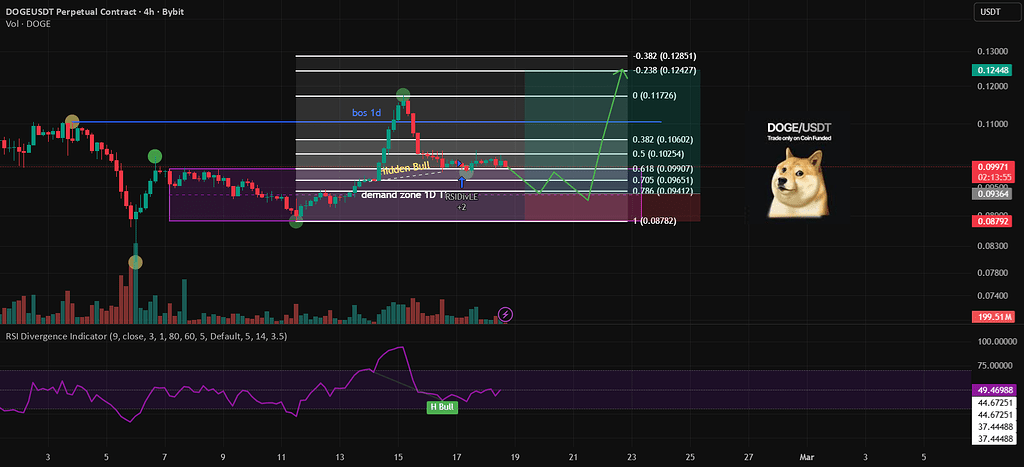Select the 'bos 1d' text label
The height and width of the screenshot is (467, 1024).
(367, 113)
